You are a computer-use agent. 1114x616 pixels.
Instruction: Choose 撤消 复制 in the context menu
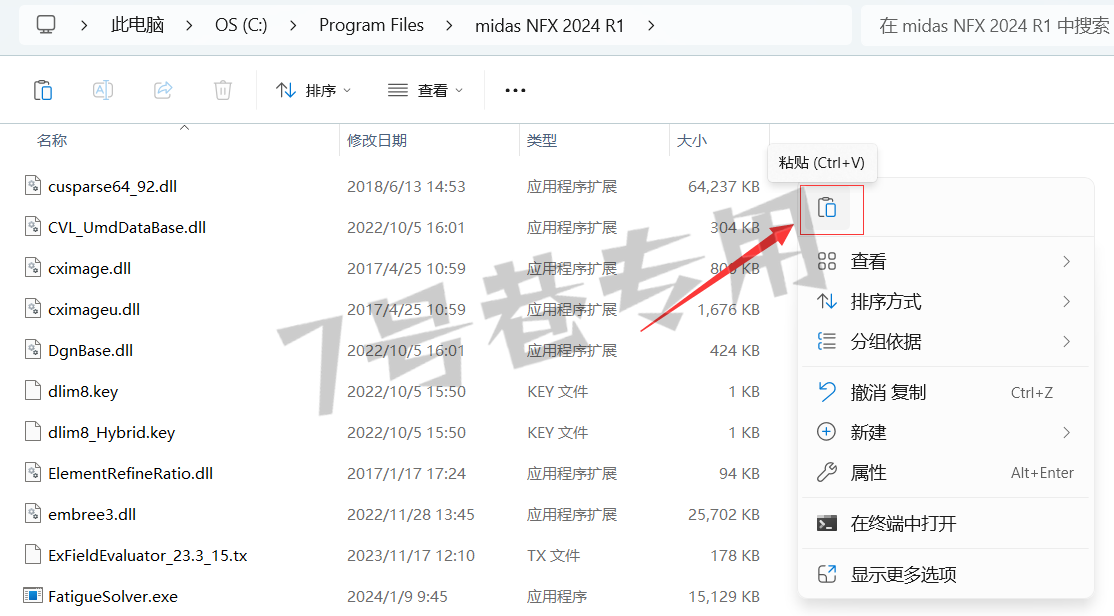click(946, 392)
